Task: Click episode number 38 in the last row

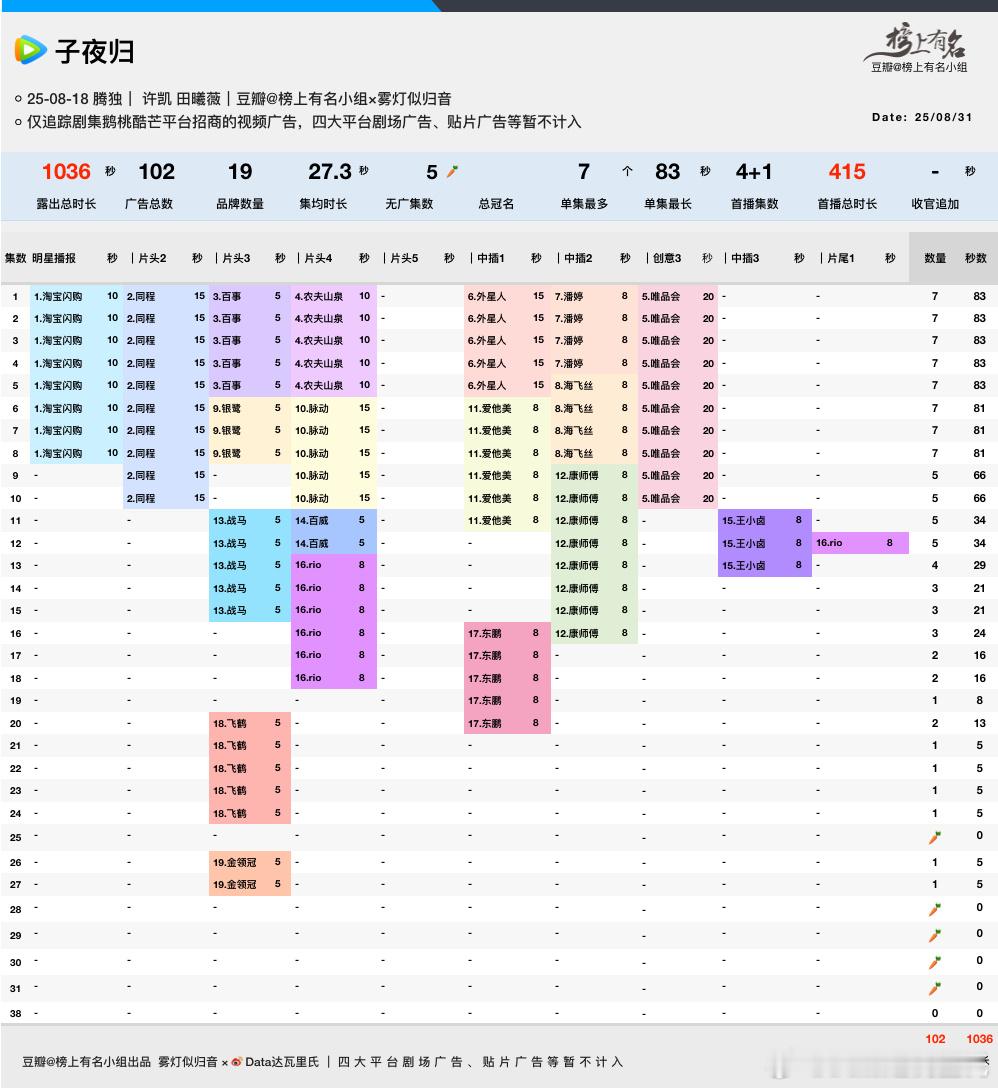Action: [x=15, y=1014]
